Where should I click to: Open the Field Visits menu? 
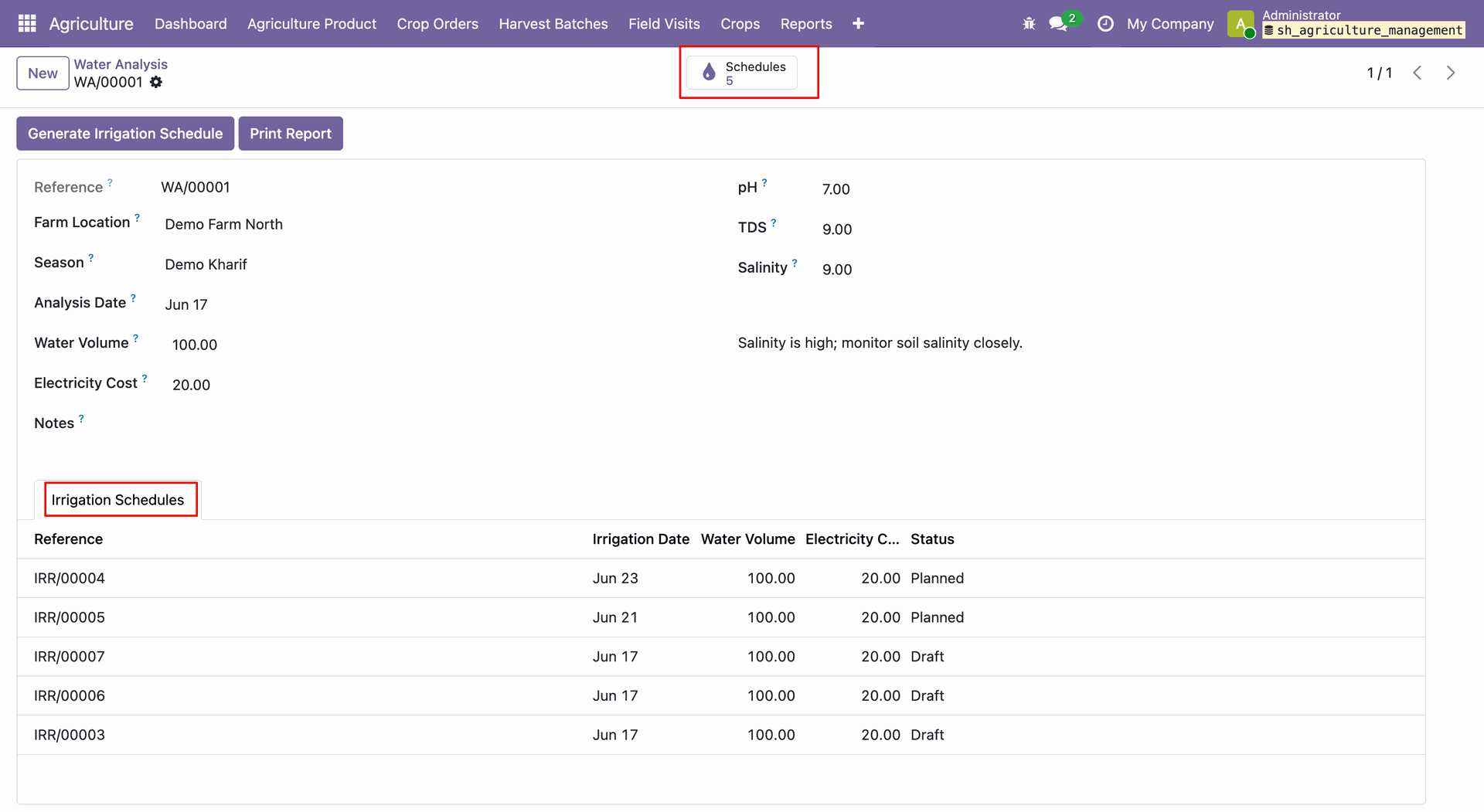click(664, 24)
